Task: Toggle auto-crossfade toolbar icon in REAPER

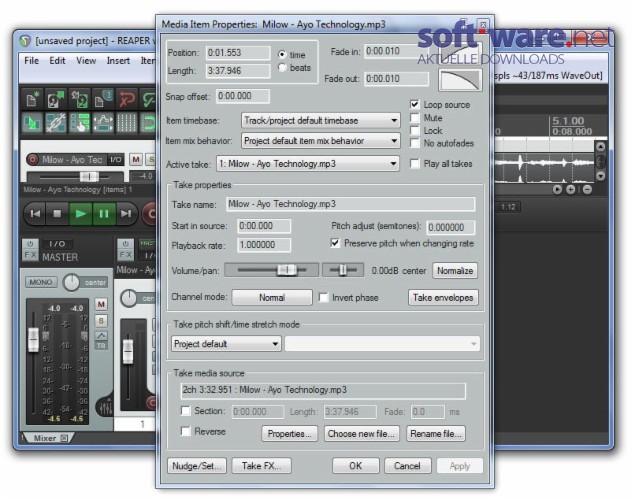Action: (32, 123)
